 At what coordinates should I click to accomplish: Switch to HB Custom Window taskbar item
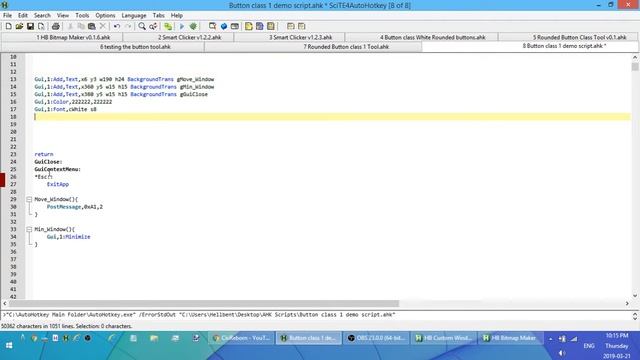coord(443,338)
